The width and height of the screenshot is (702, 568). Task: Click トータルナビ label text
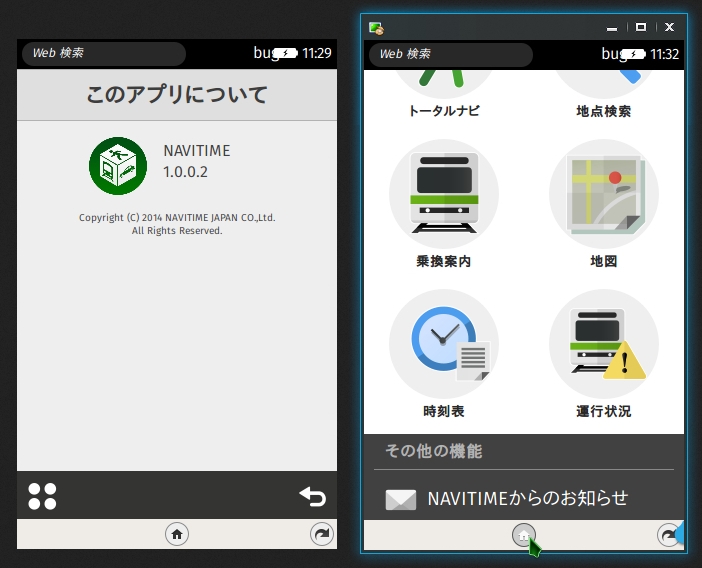point(444,111)
